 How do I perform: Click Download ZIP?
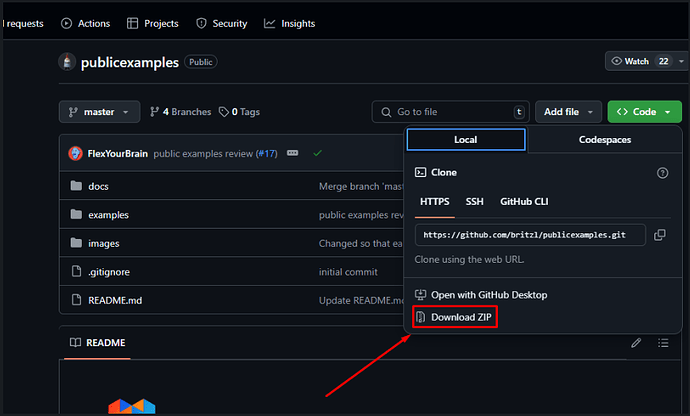(x=454, y=317)
